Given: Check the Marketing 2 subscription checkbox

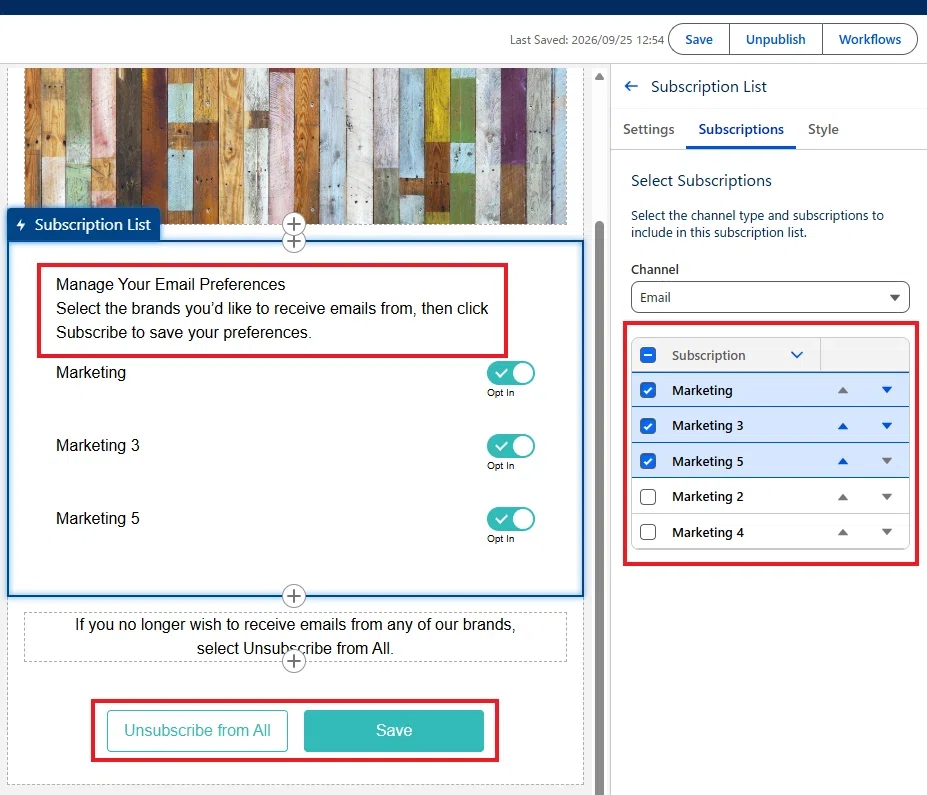Looking at the screenshot, I should [x=648, y=497].
